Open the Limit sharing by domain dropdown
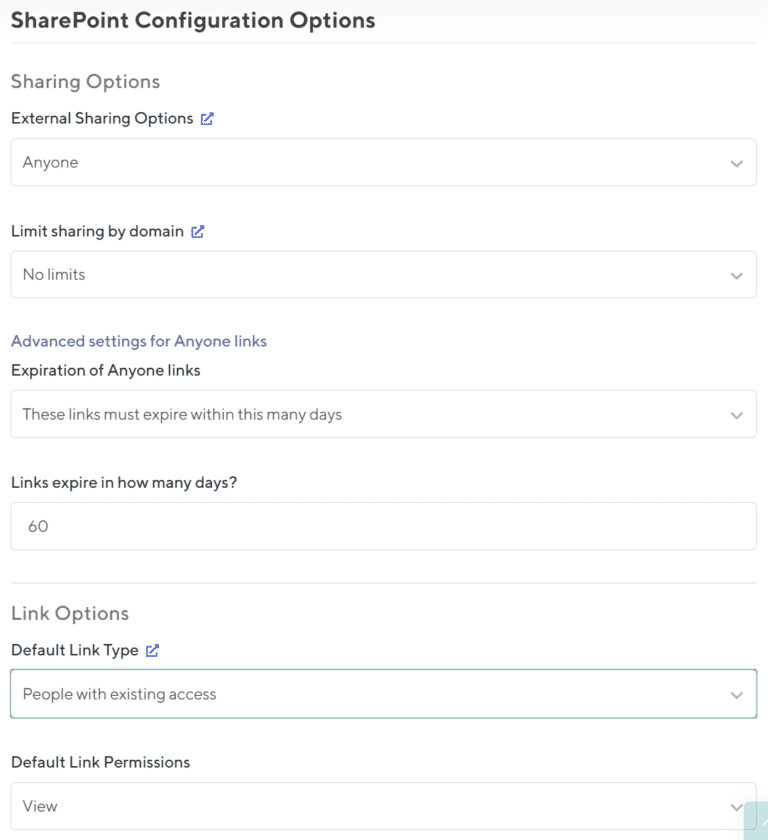This screenshot has height=840, width=768. point(383,275)
